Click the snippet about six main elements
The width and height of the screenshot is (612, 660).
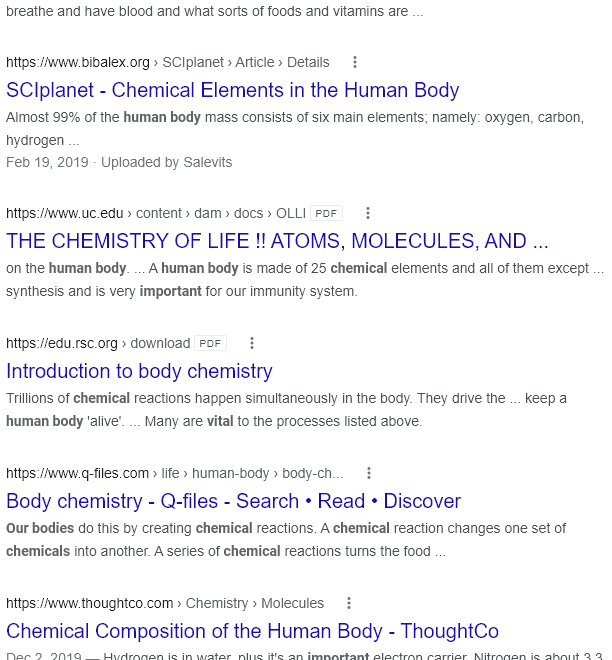tap(295, 128)
